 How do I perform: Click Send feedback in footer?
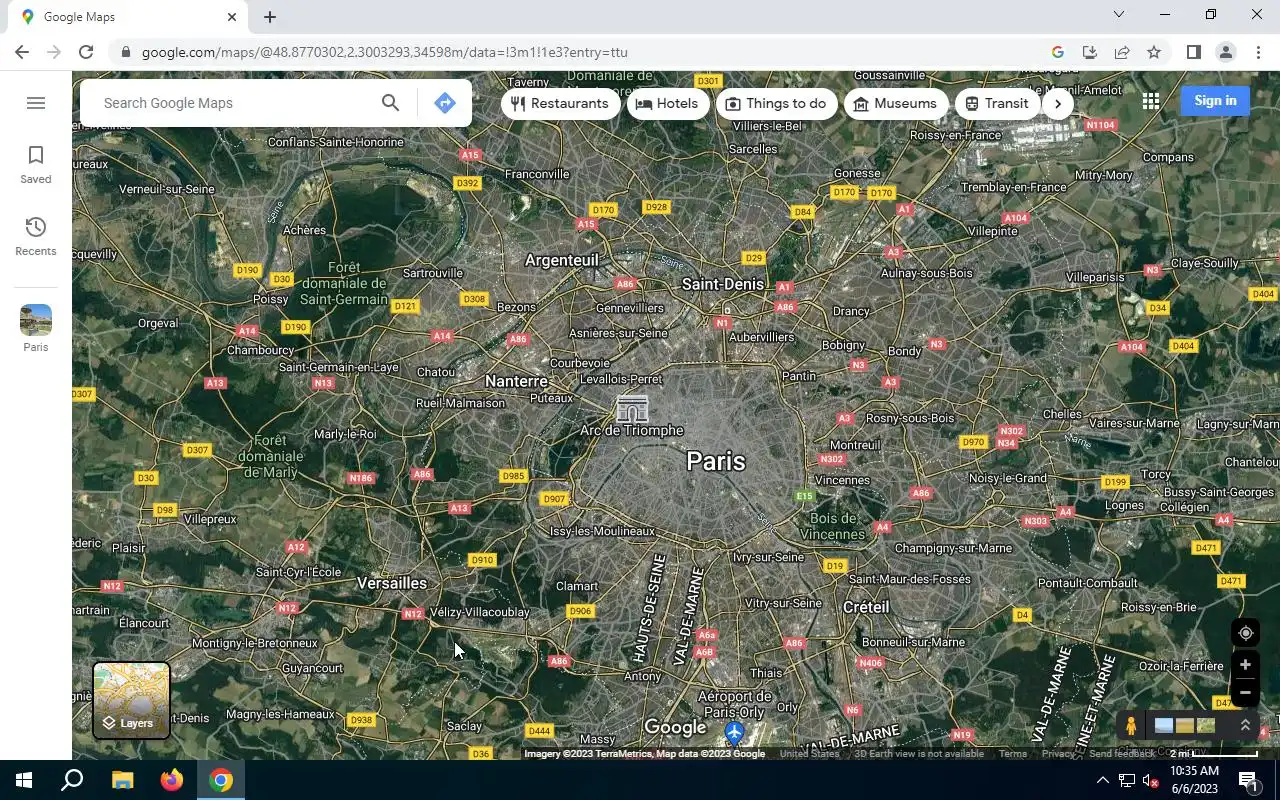(1122, 754)
